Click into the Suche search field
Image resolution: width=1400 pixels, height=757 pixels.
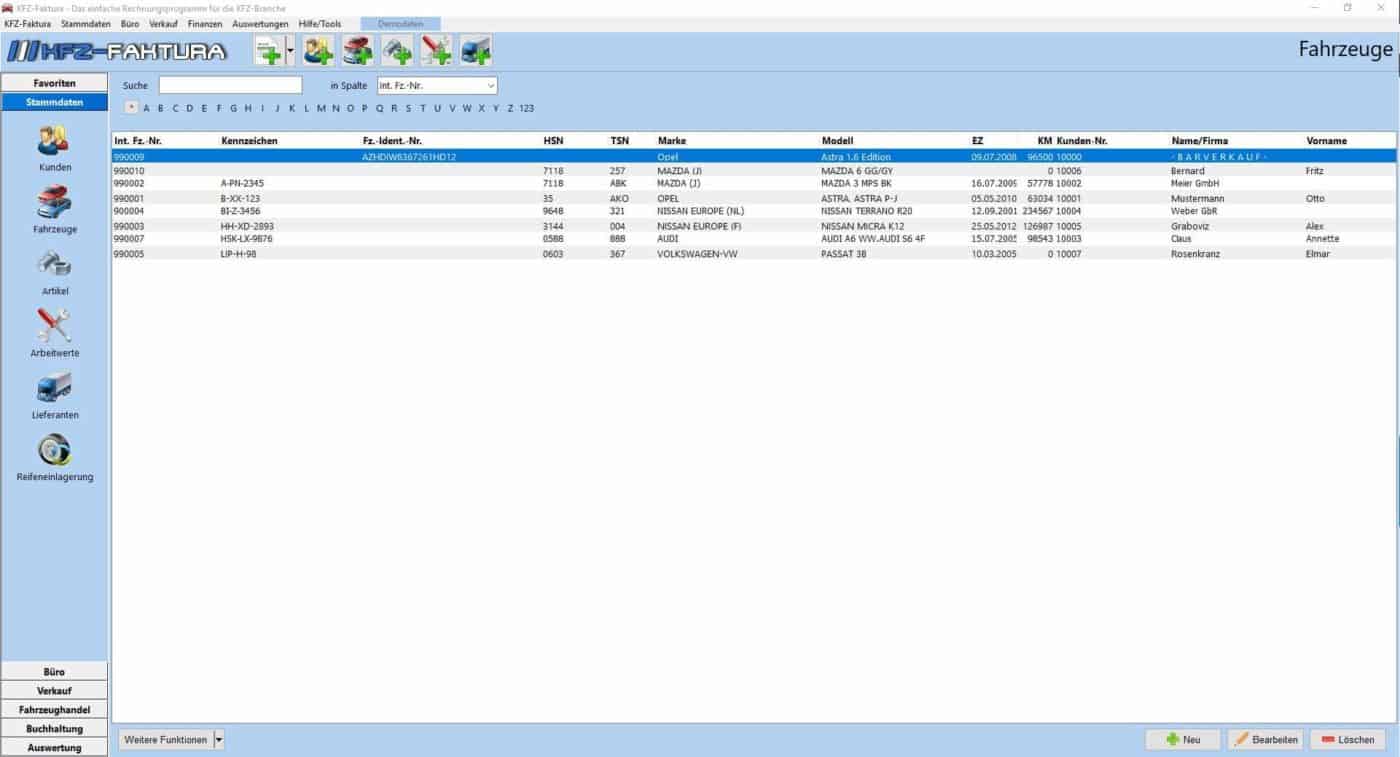click(x=230, y=86)
